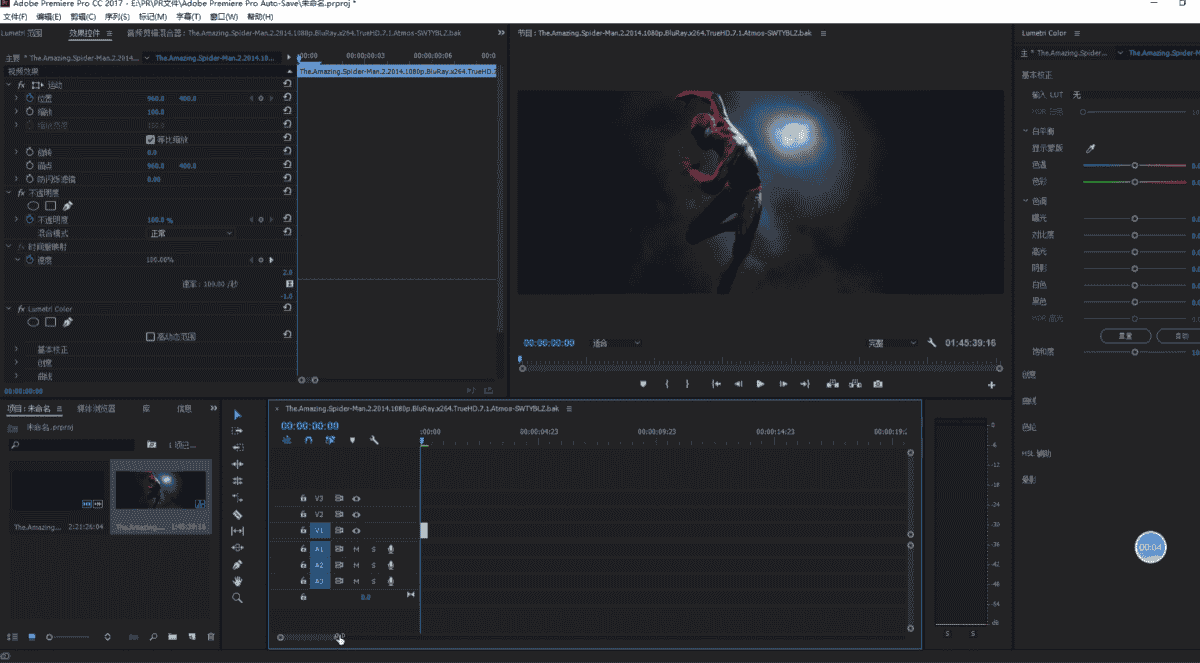Switch to the media browser tab

[x=97, y=409]
